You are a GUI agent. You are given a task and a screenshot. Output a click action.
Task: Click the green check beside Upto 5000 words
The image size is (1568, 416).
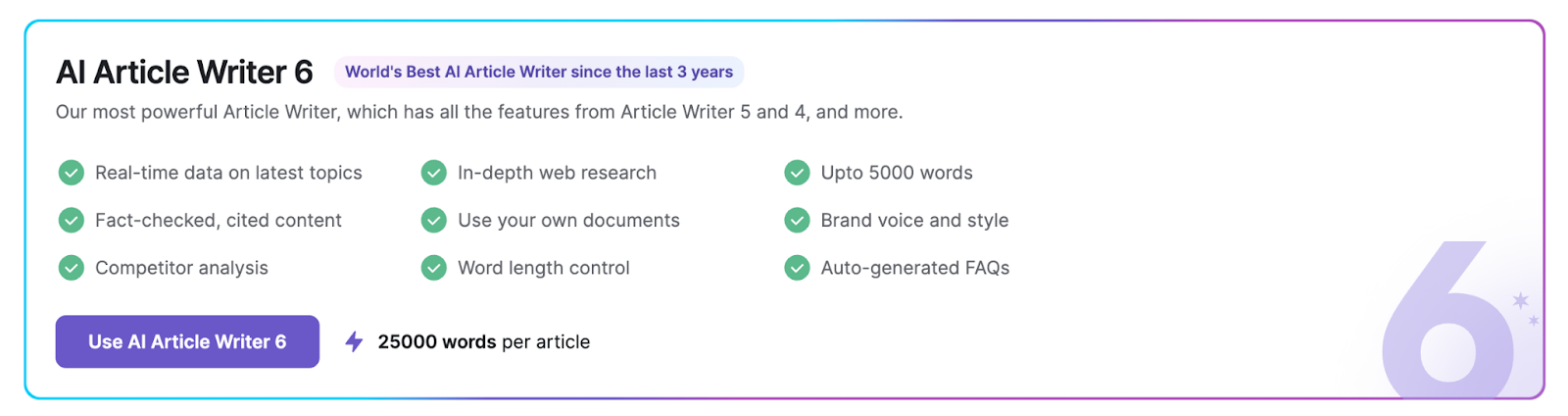tap(797, 173)
